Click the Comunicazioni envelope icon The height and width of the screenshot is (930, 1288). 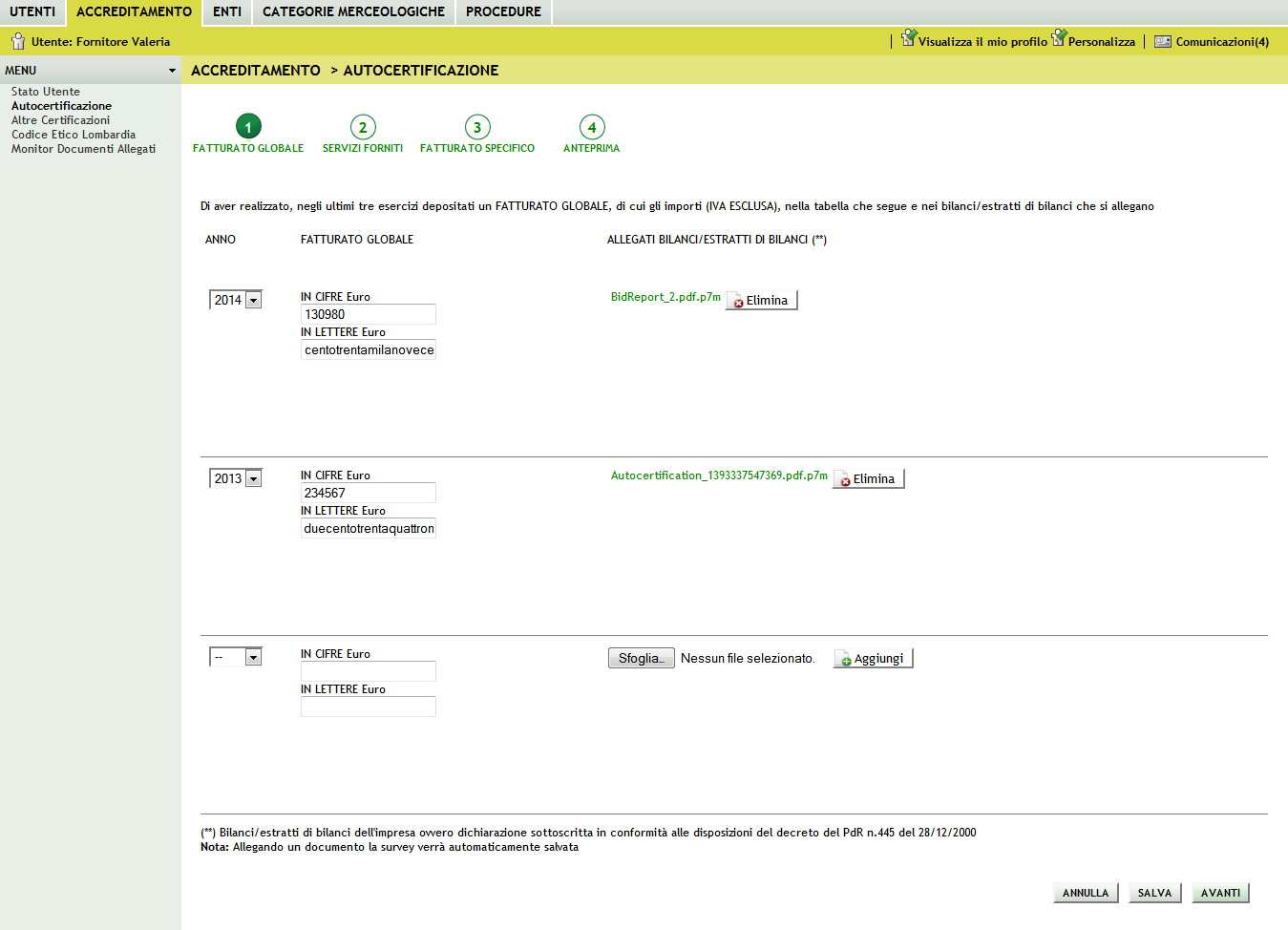(1163, 42)
